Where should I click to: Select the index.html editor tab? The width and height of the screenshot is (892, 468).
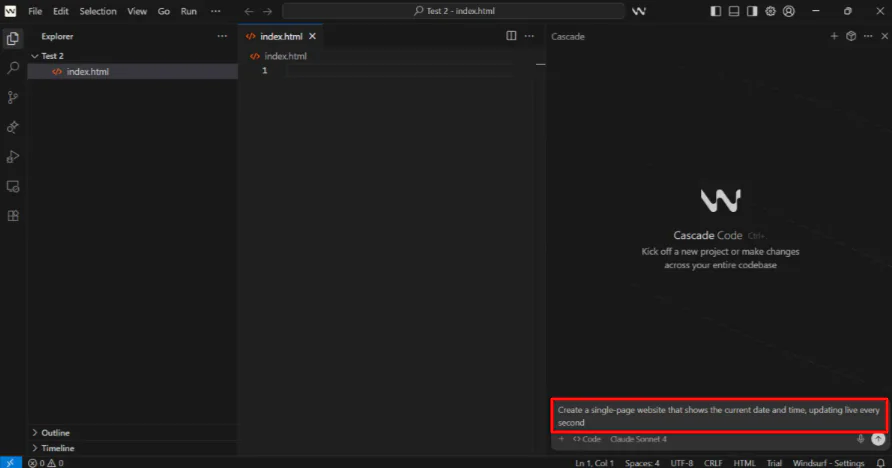tap(280, 36)
